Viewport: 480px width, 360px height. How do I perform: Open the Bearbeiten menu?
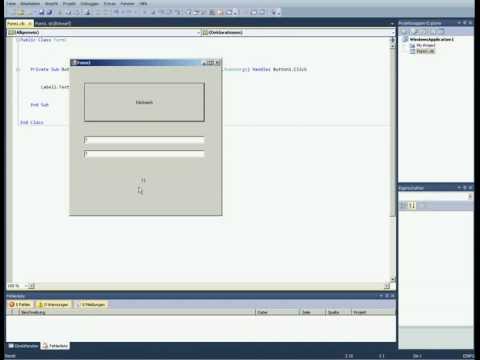pos(30,3)
